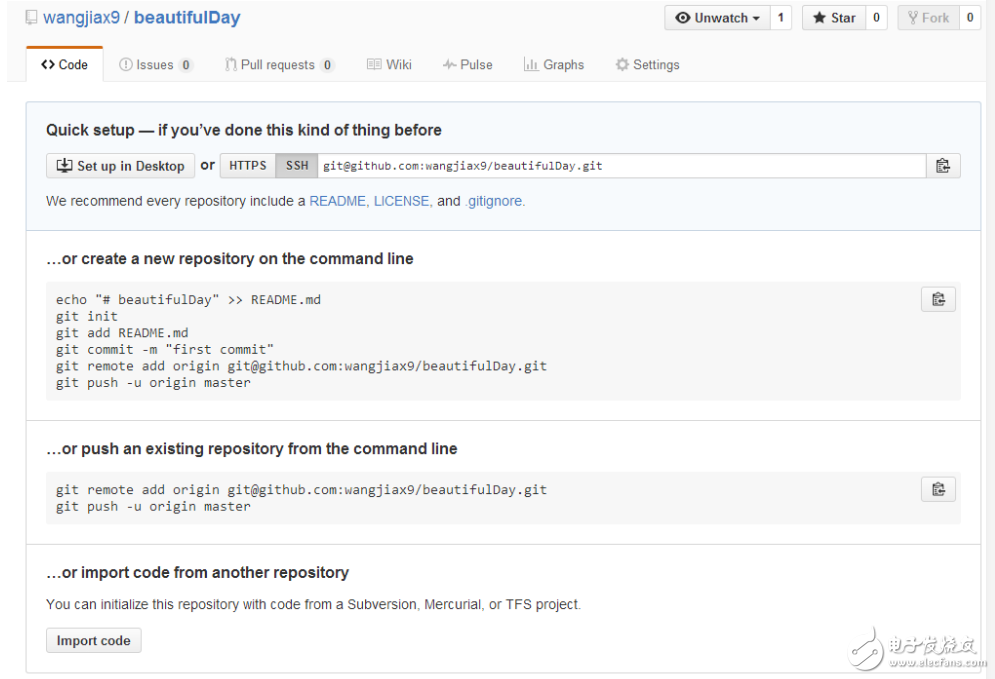The image size is (995, 679).
Task: Copy the new repository command block
Action: click(938, 299)
